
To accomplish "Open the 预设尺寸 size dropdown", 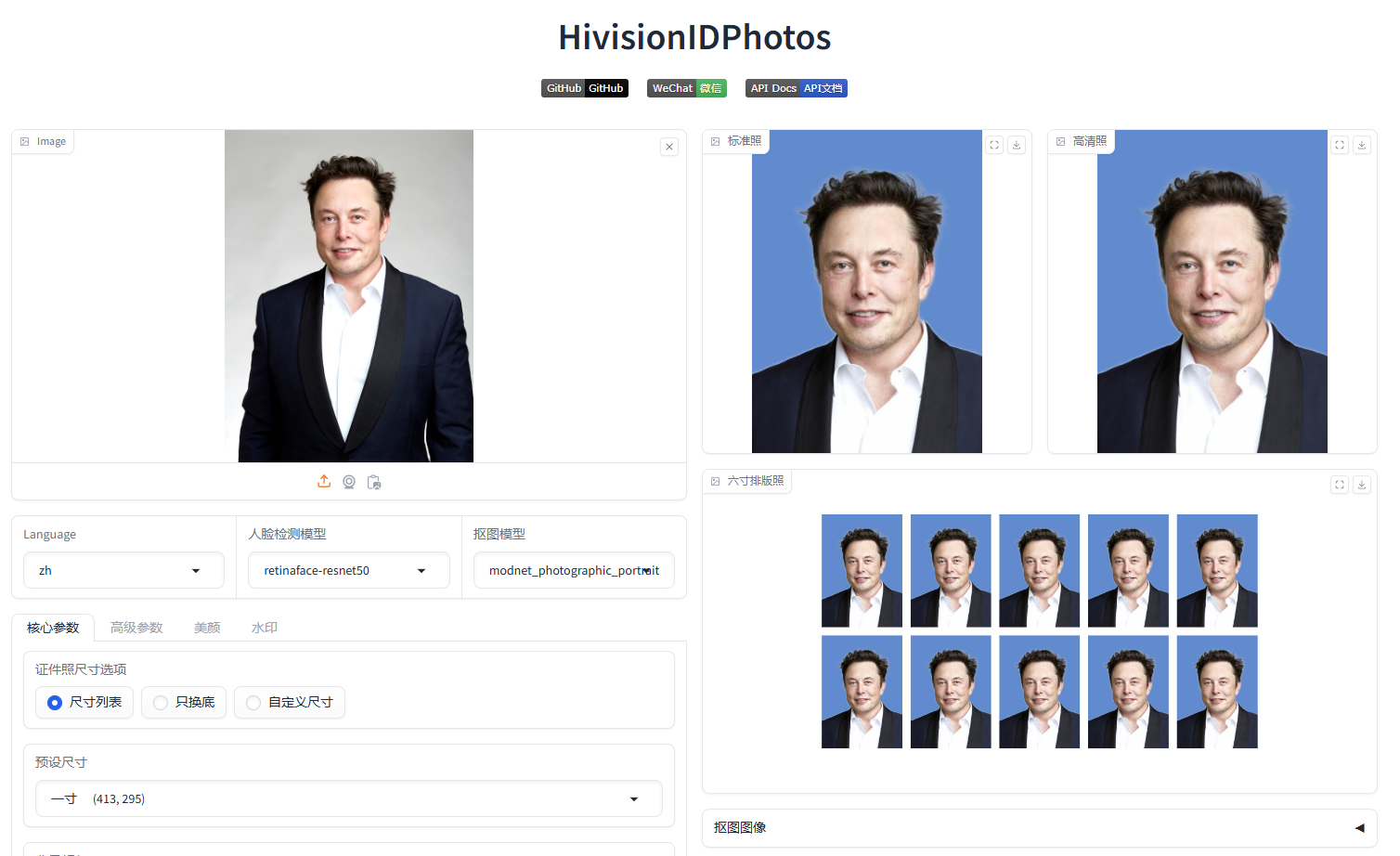I will pos(348,798).
